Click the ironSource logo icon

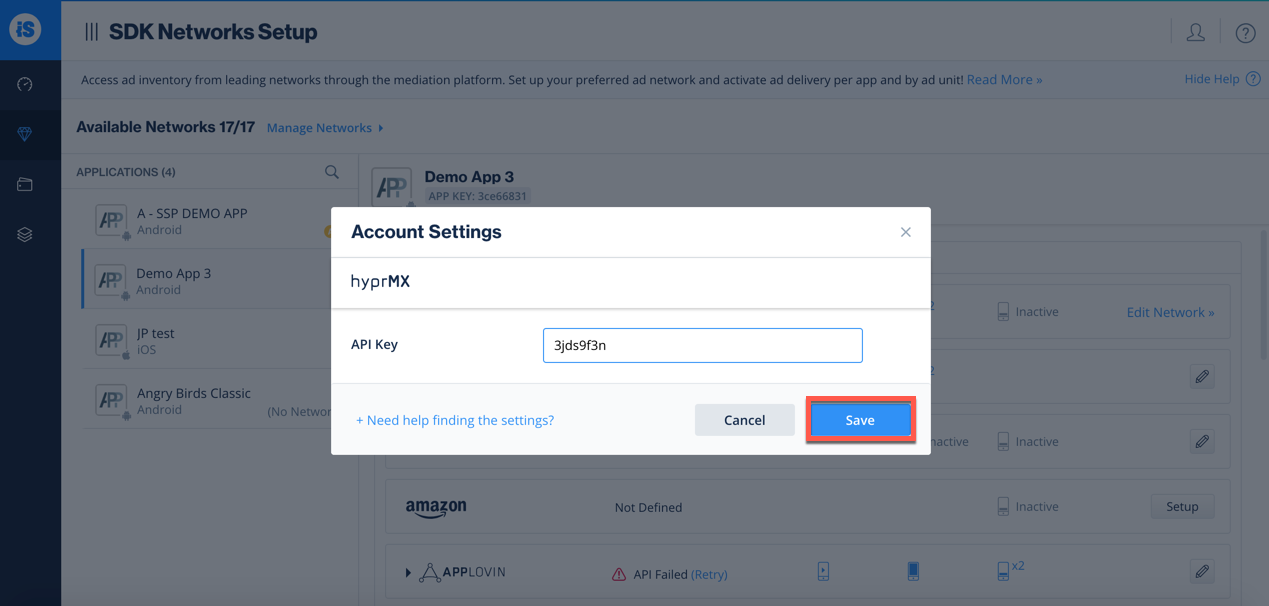click(25, 29)
